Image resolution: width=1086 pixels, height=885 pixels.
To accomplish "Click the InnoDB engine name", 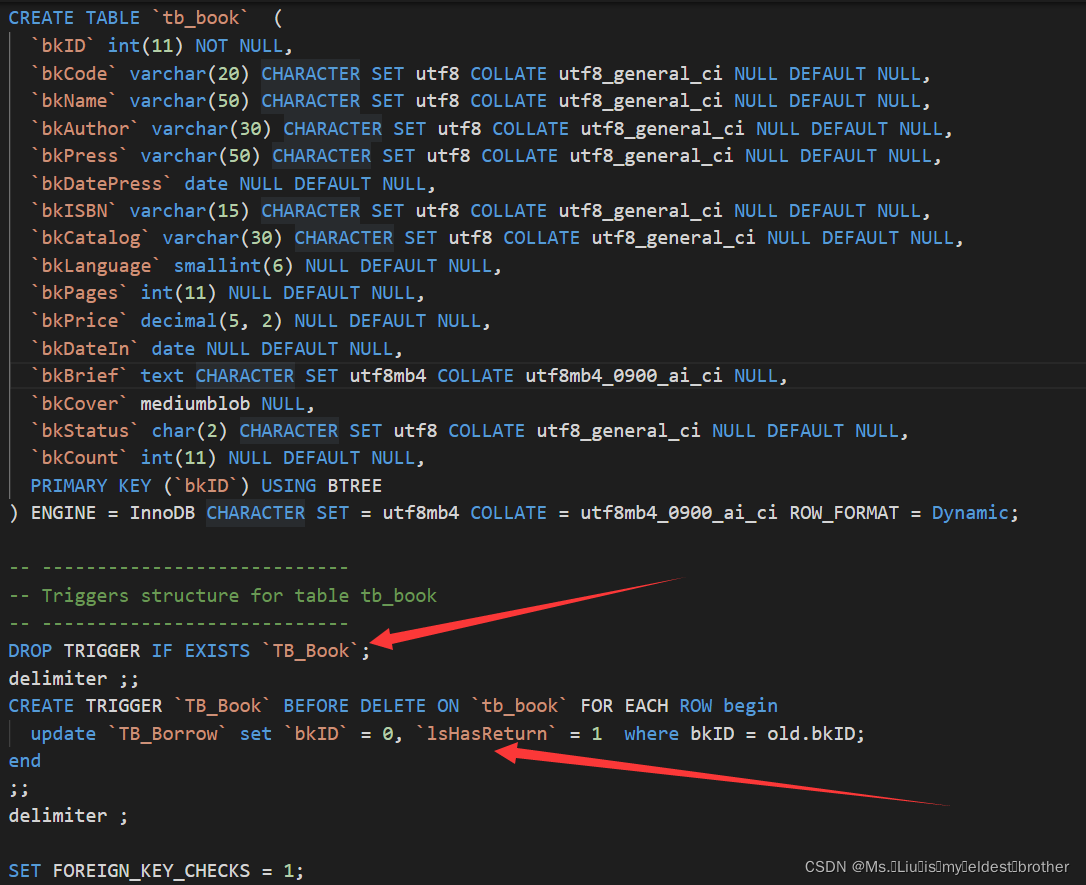I will tap(162, 513).
